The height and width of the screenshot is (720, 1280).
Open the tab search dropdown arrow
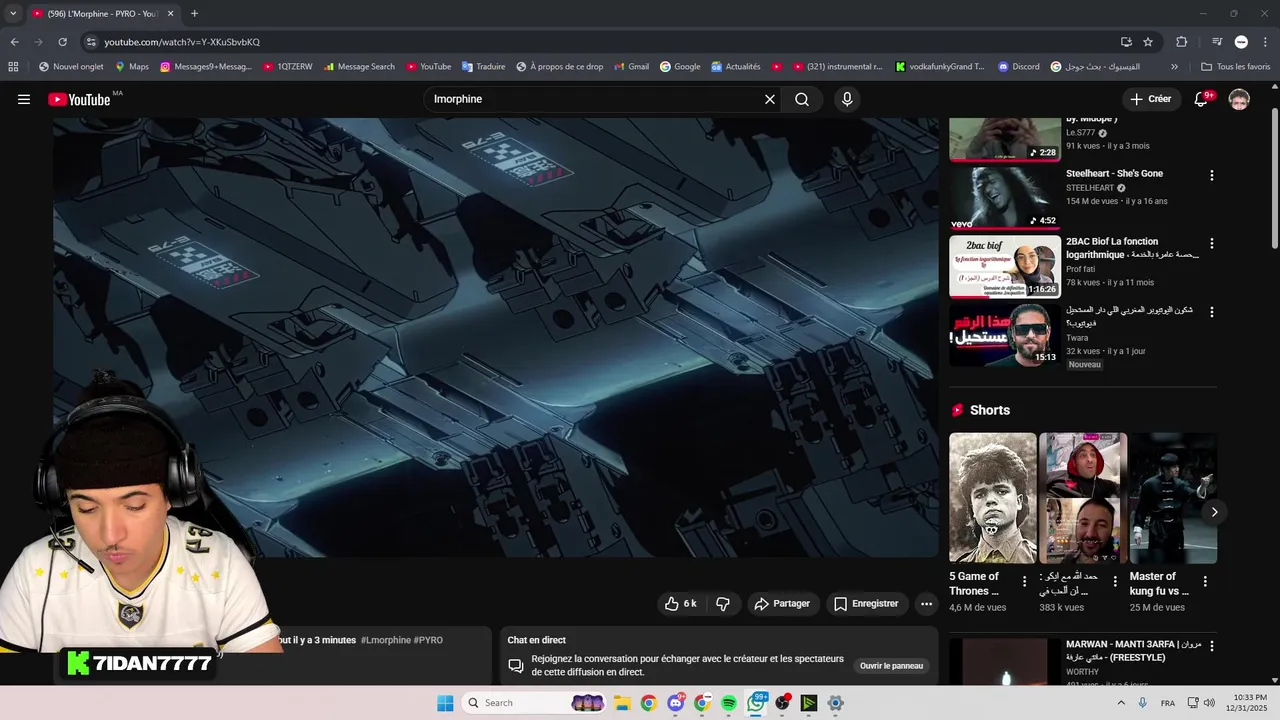pyautogui.click(x=13, y=14)
